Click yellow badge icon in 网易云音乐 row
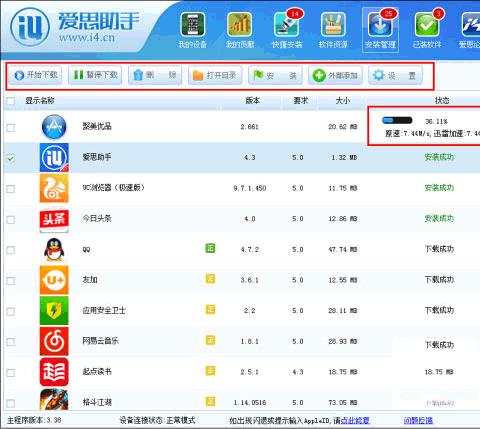 (210, 340)
